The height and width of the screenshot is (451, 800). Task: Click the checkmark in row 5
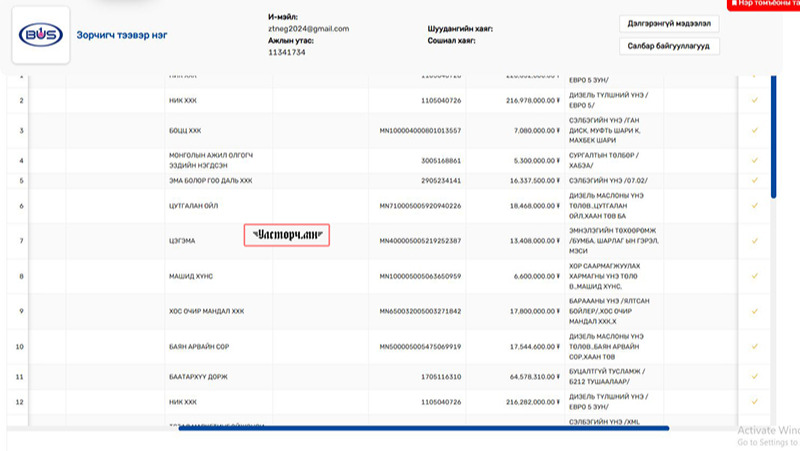click(x=755, y=181)
